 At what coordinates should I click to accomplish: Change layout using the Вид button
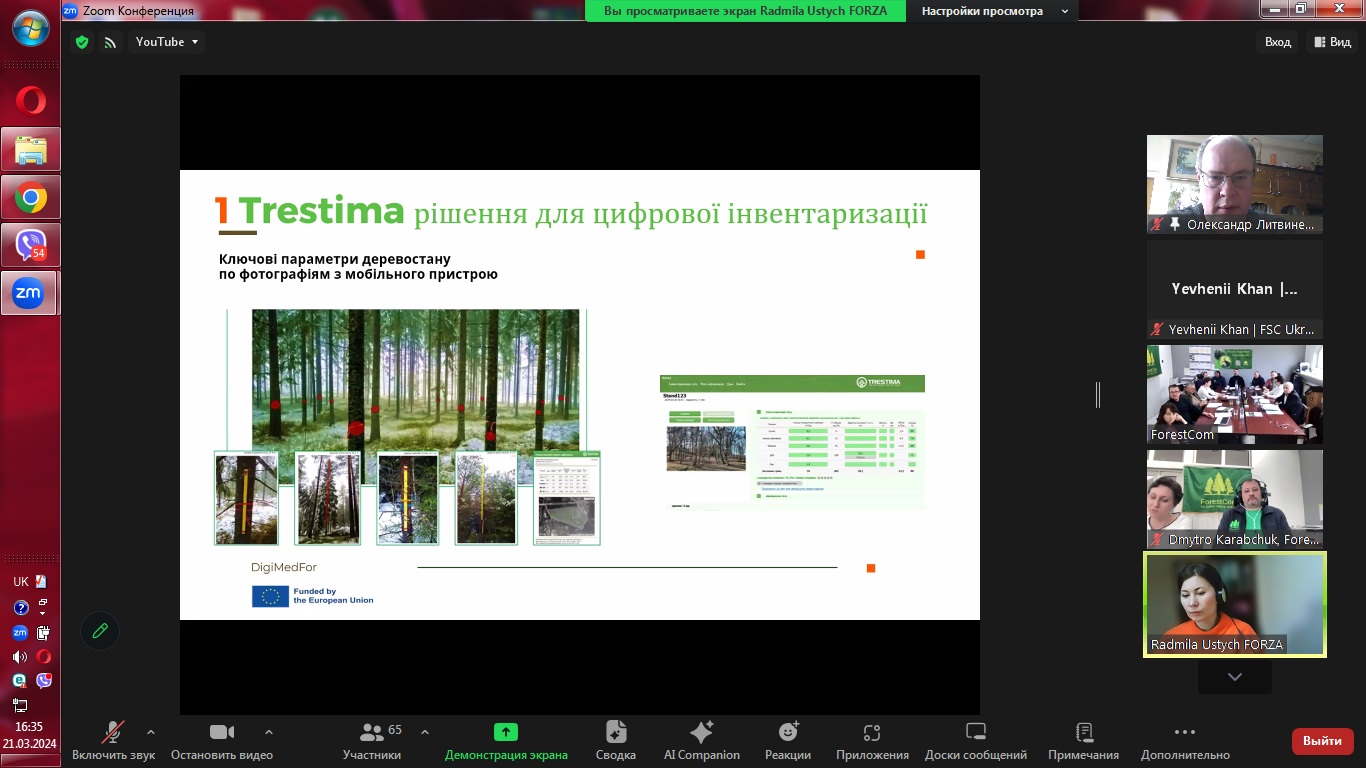[1333, 42]
